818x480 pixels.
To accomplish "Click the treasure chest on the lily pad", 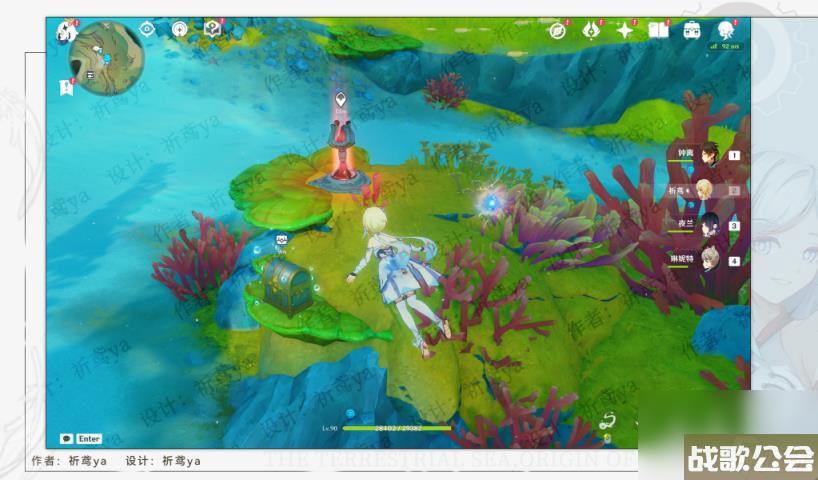I will coord(286,286).
